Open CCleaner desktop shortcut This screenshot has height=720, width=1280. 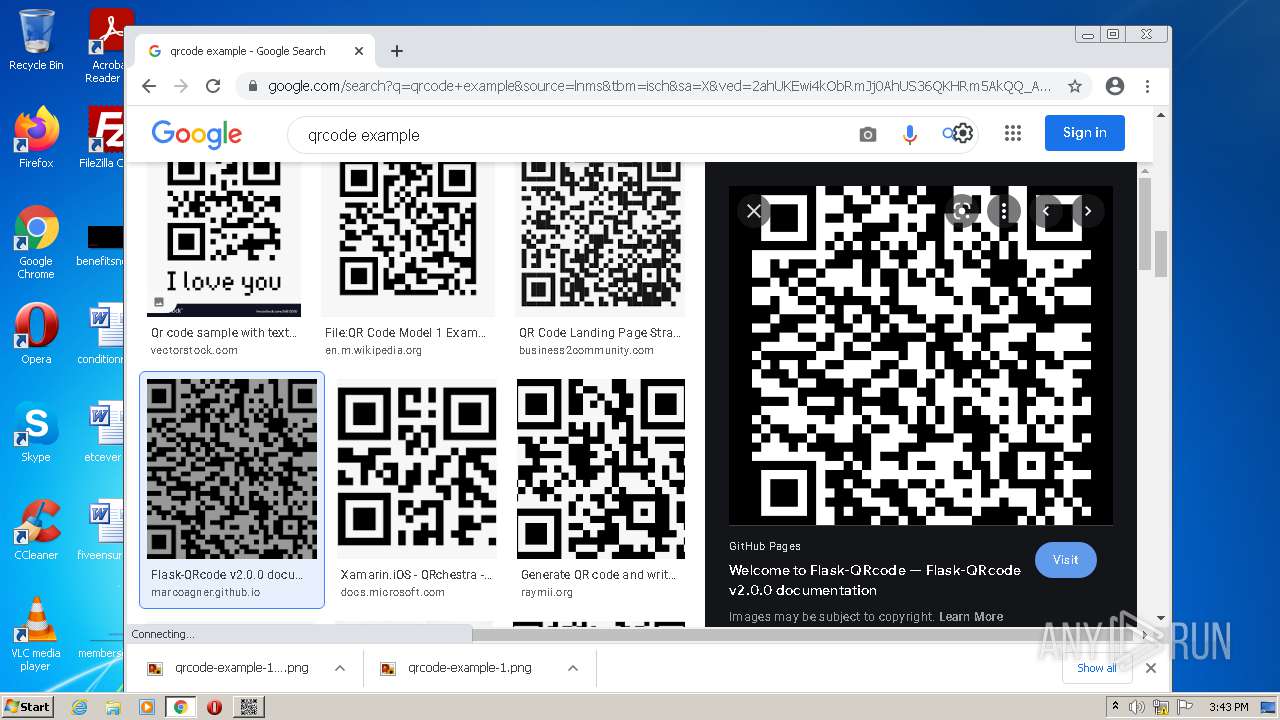click(36, 530)
